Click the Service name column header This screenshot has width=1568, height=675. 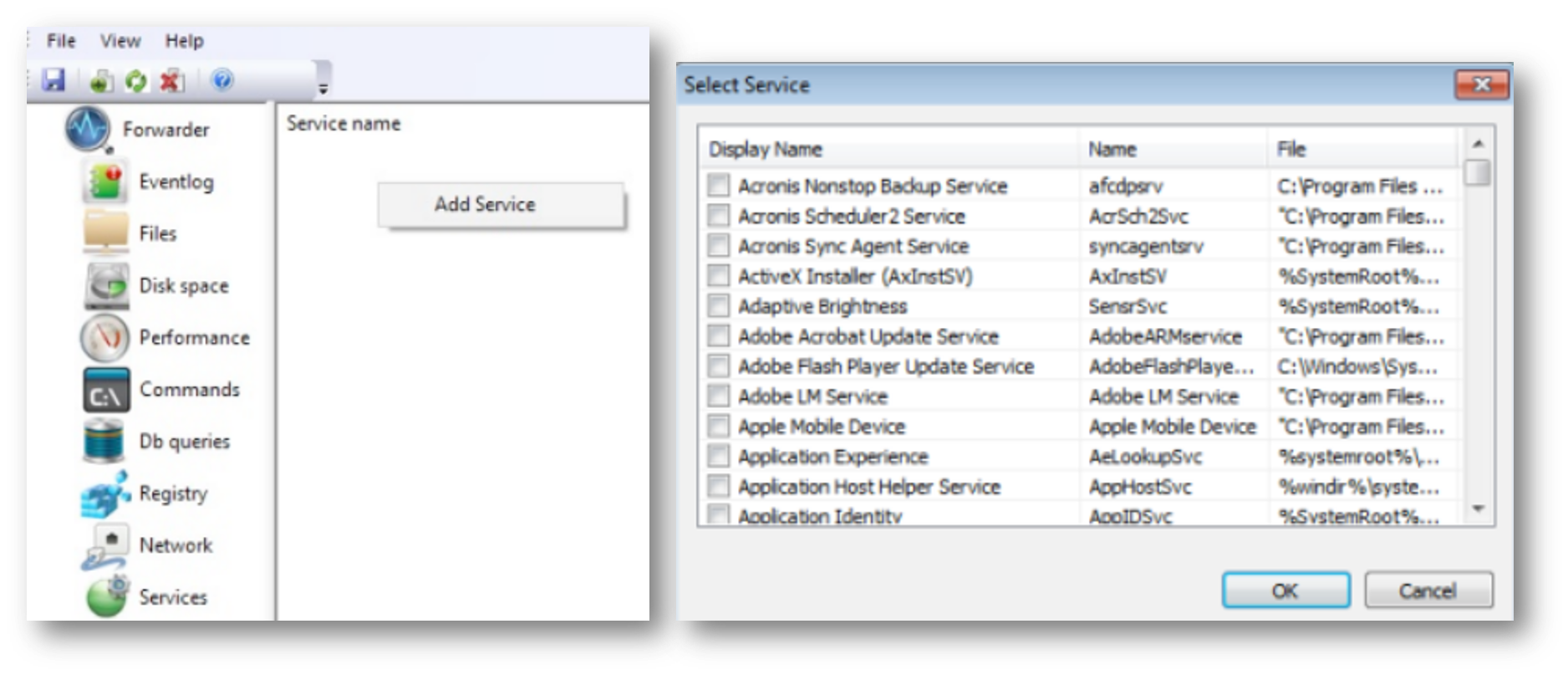pyautogui.click(x=344, y=124)
